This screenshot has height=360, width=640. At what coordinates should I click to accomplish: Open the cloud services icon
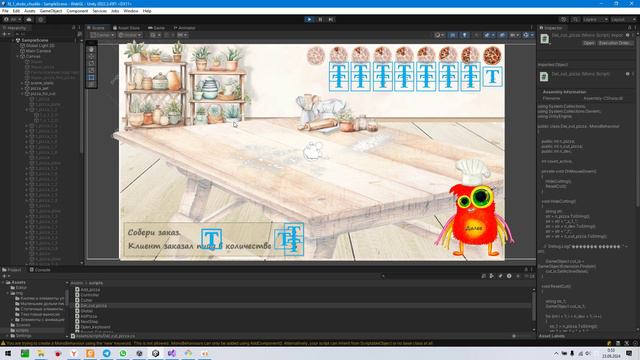pos(29,19)
